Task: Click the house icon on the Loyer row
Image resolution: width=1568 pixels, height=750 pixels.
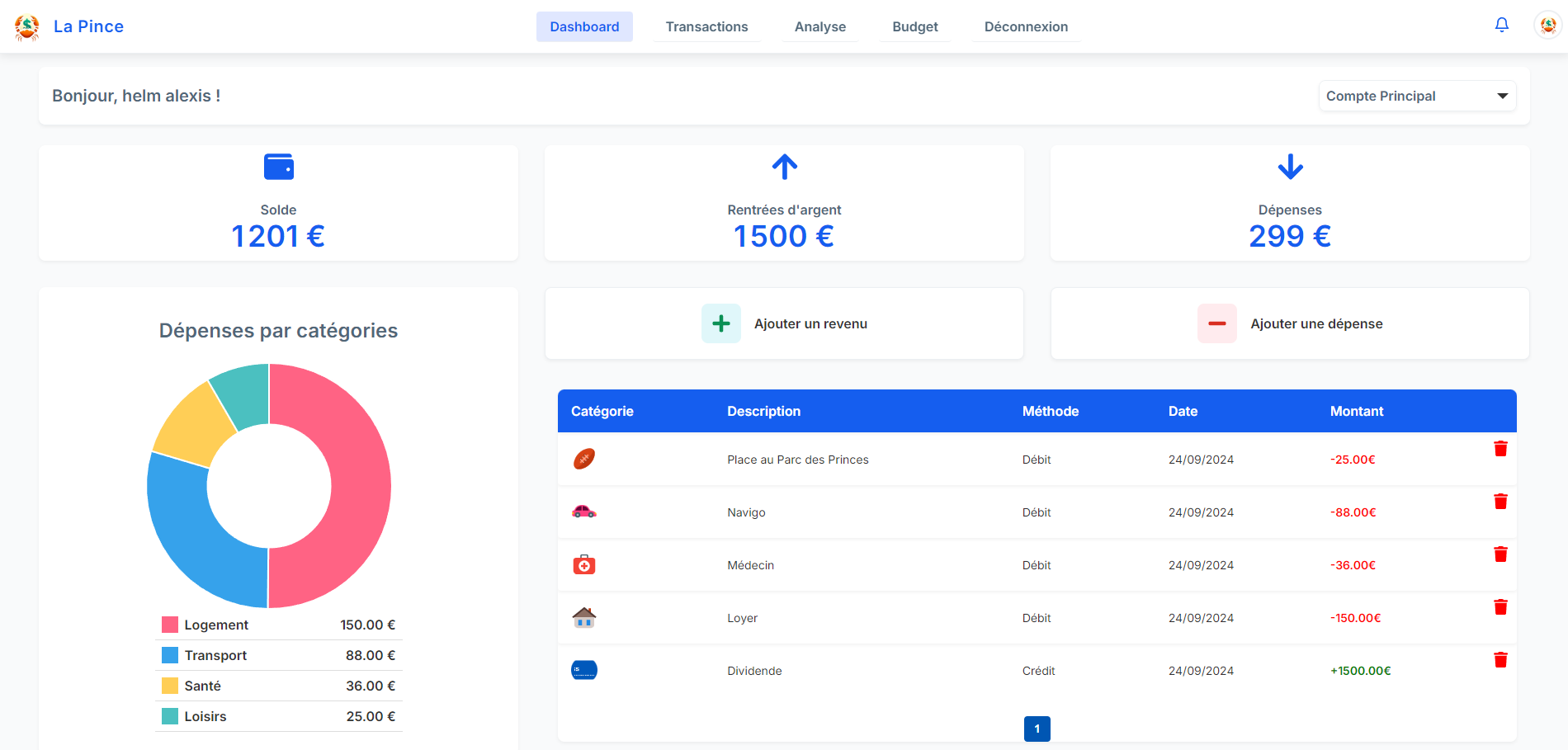Action: tap(584, 617)
